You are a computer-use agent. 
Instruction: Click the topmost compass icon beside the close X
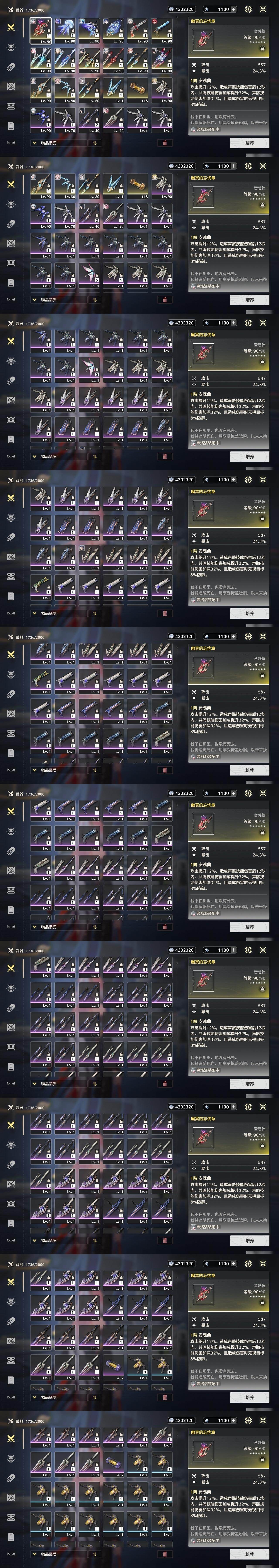tap(248, 9)
